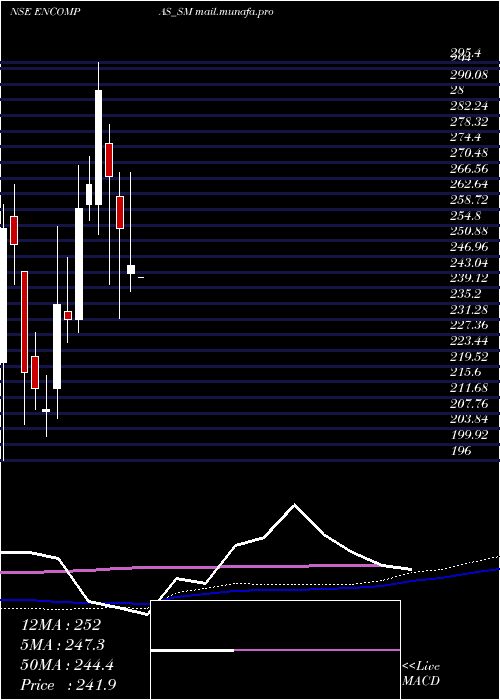The width and height of the screenshot is (500, 700).
Task: Select the 223.44 price label
Action: [x=469, y=342]
